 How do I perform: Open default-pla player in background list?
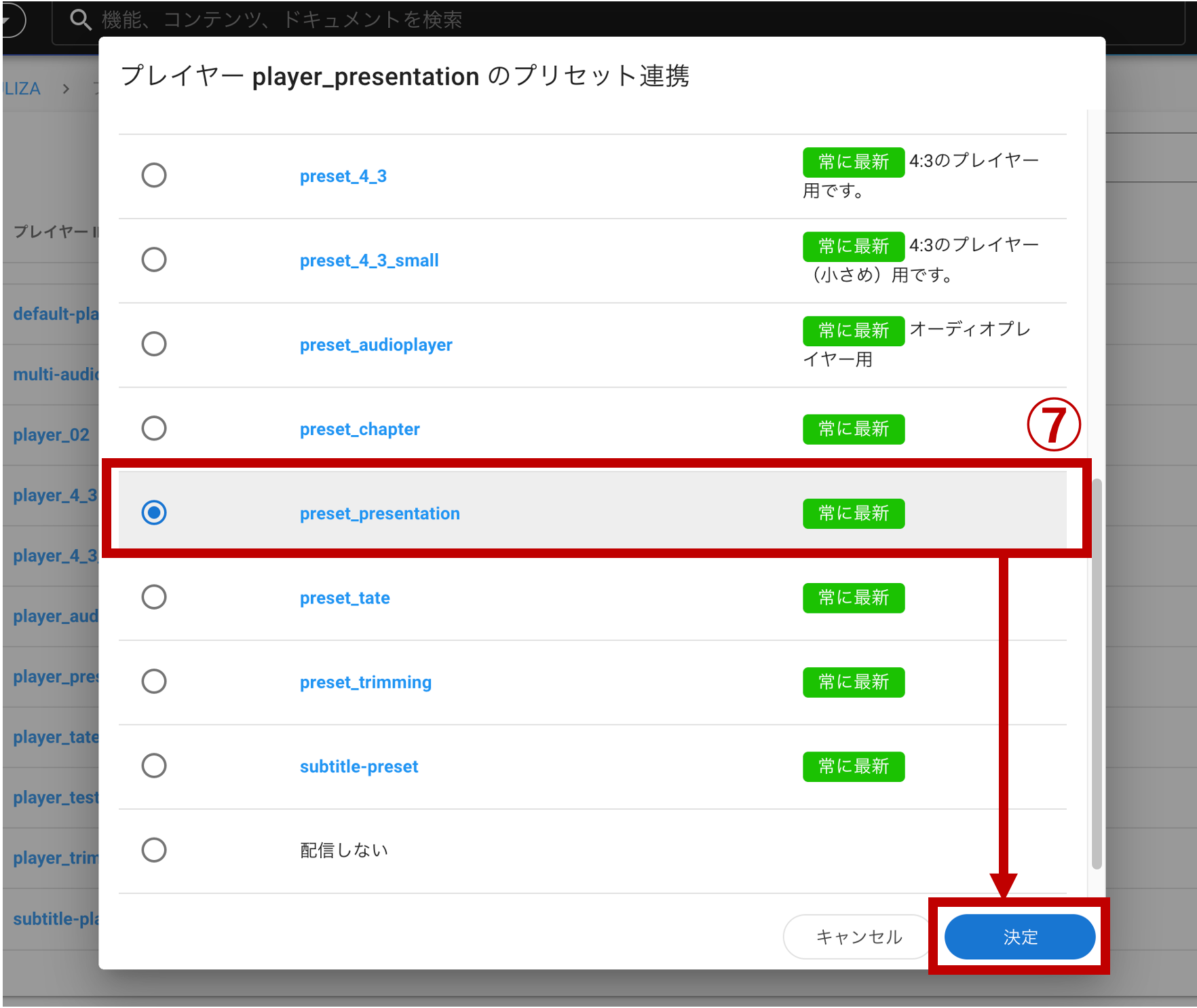click(56, 314)
